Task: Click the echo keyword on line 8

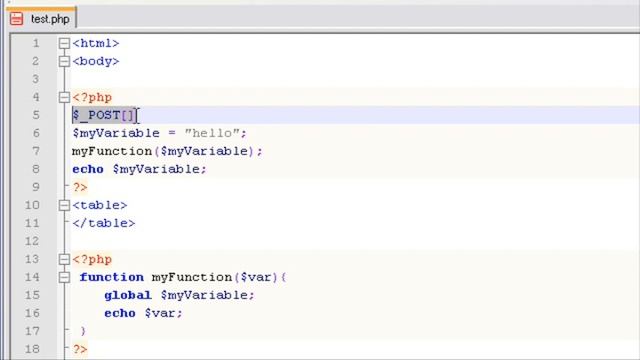Action: [88, 169]
